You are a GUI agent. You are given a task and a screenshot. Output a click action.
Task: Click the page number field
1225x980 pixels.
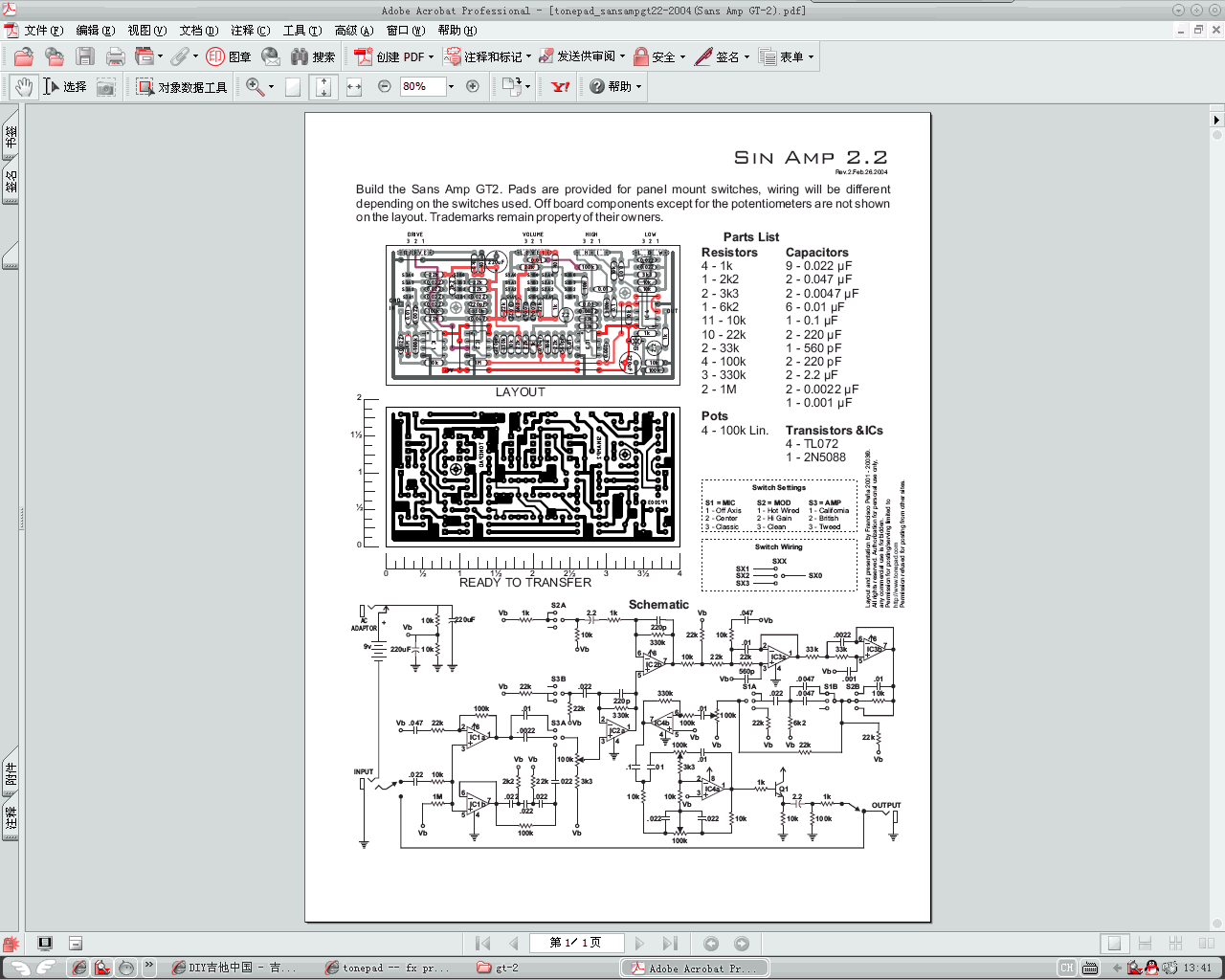point(576,944)
